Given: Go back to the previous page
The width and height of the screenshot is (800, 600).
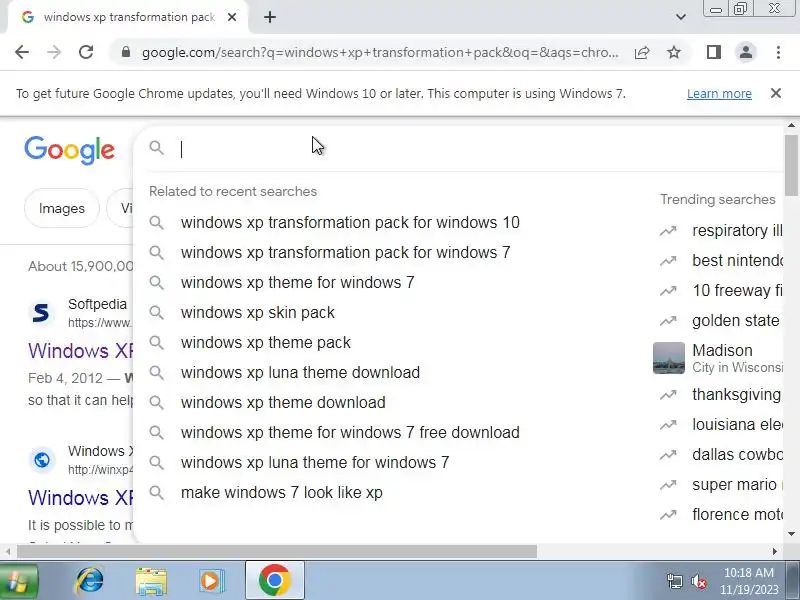Looking at the screenshot, I should (22, 52).
